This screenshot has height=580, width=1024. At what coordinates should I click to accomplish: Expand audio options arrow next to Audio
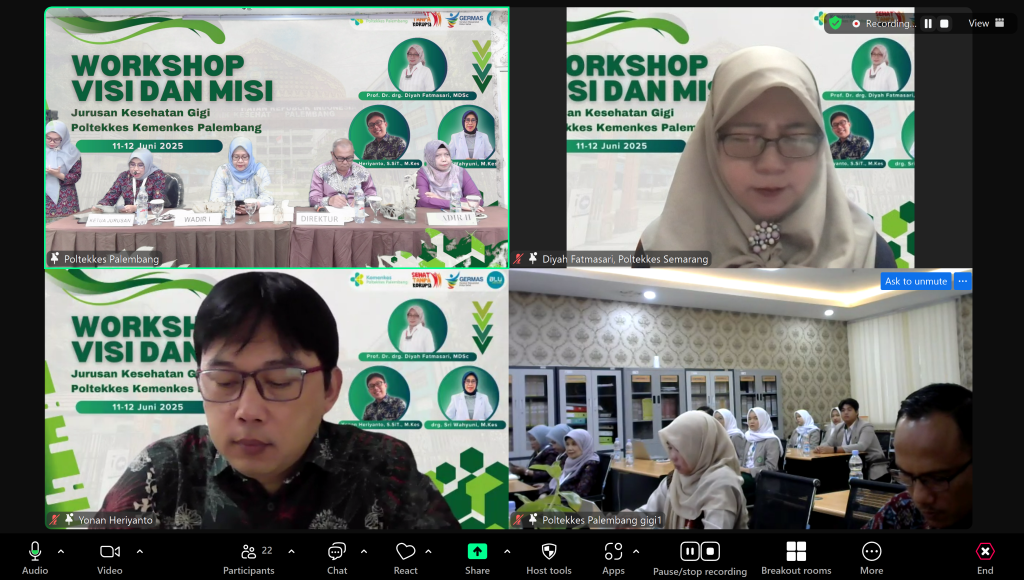[60, 551]
